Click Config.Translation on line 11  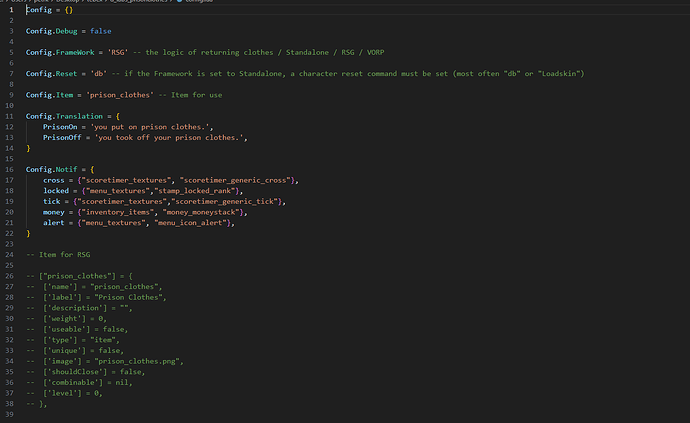pos(64,116)
